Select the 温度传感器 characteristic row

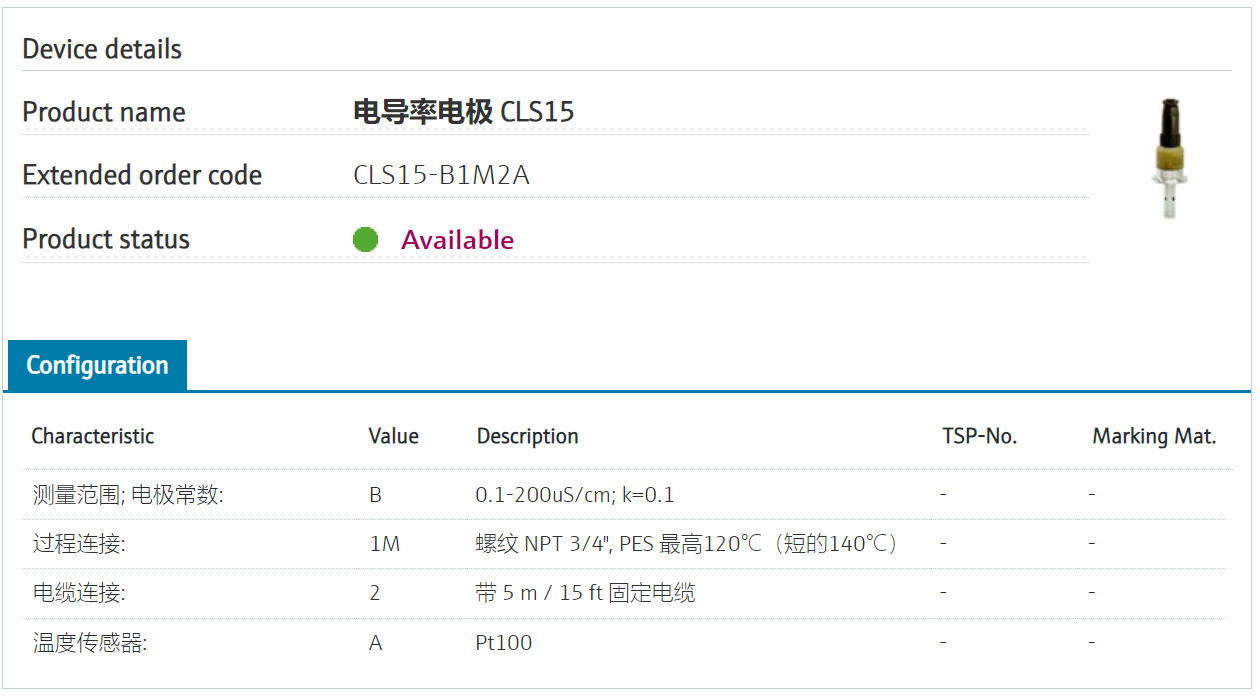tap(90, 643)
